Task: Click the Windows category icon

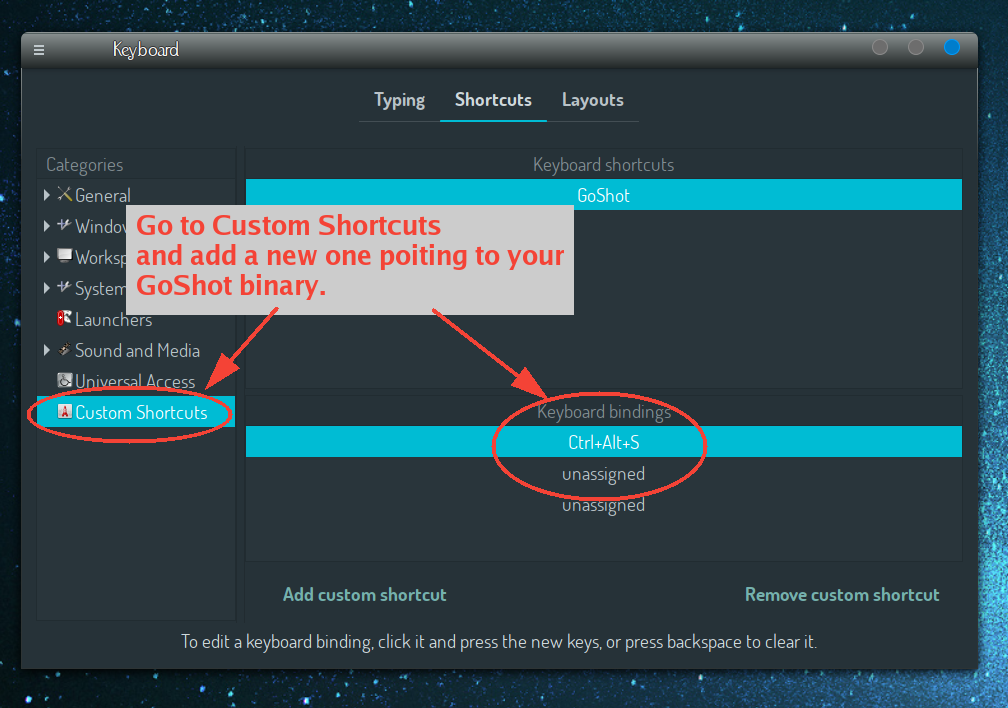Action: click(x=64, y=224)
